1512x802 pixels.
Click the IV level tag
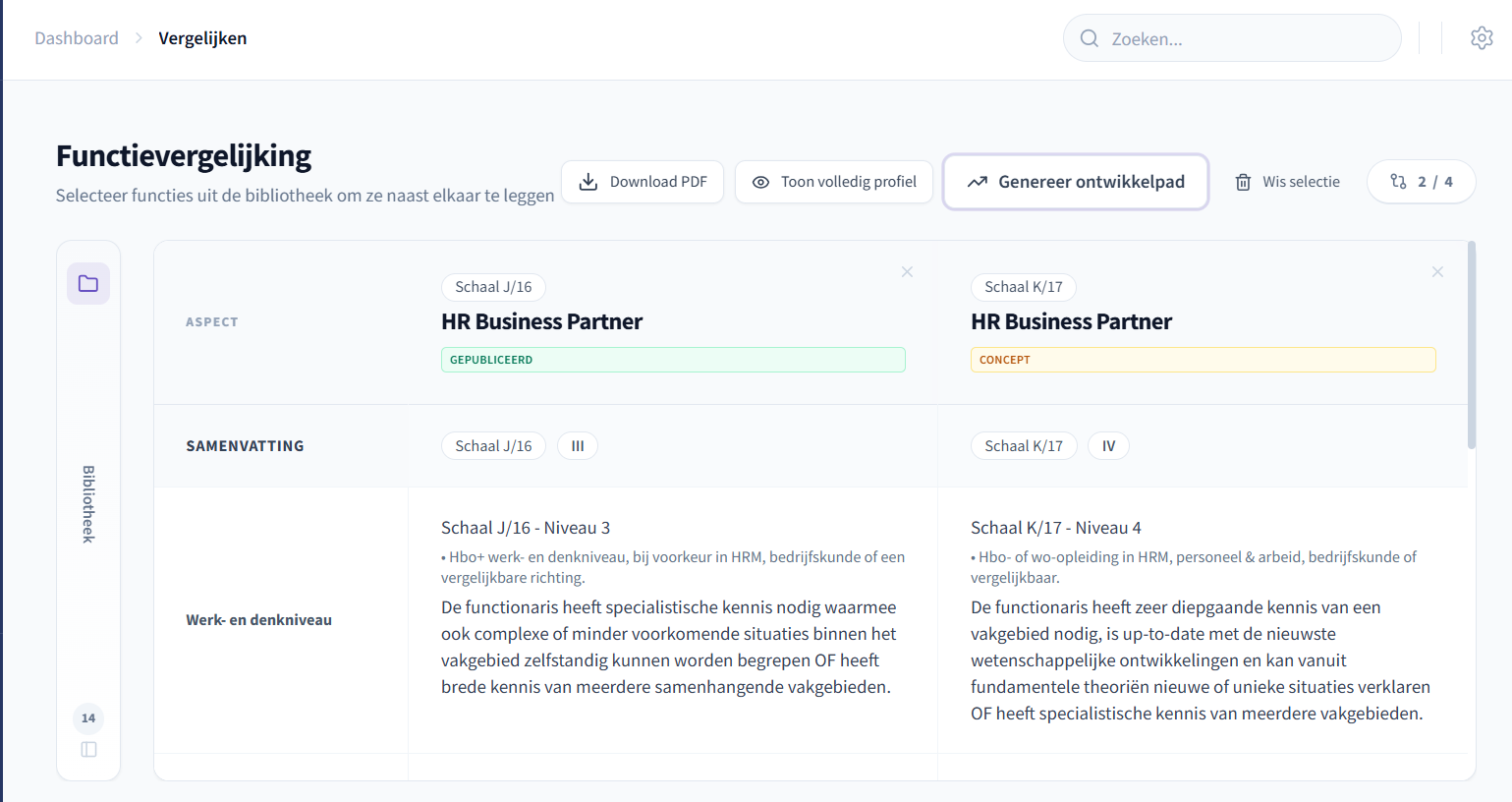point(1108,446)
